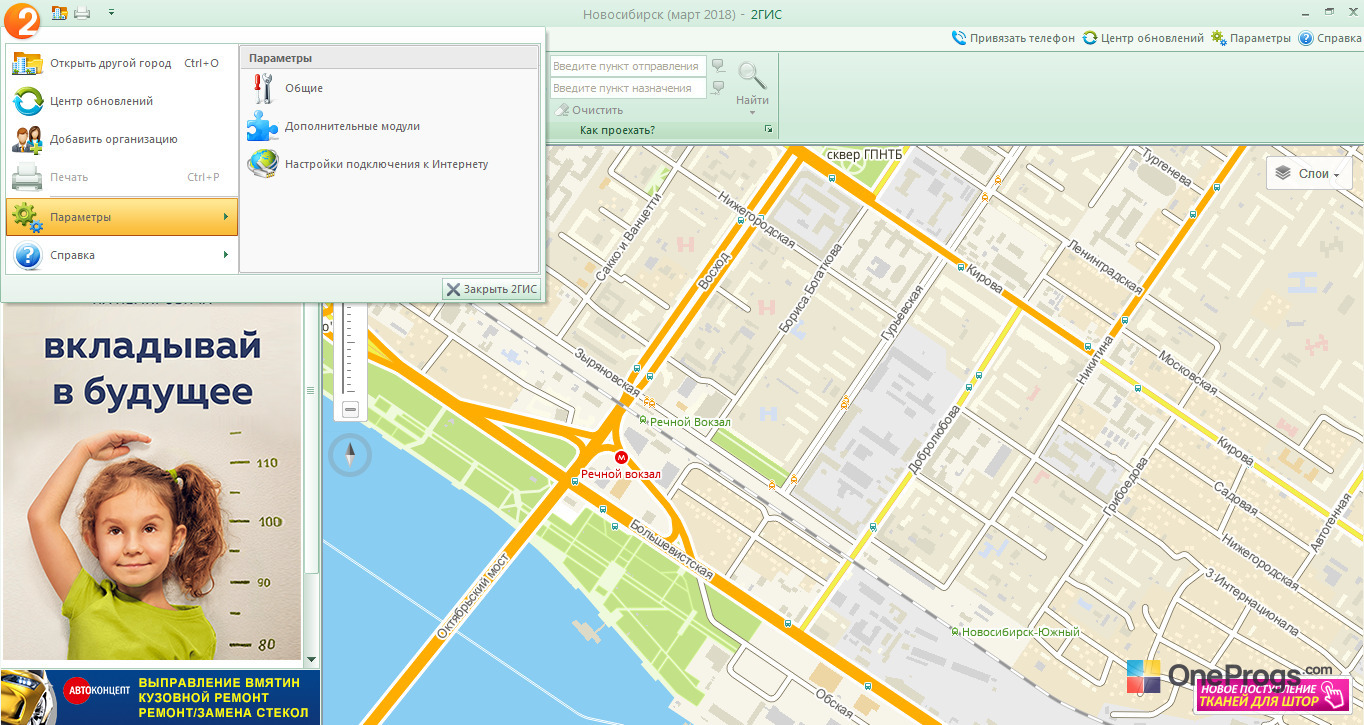The height and width of the screenshot is (725, 1364).
Task: Choose 'Открыть другой город' menu entry
Action: click(x=122, y=63)
